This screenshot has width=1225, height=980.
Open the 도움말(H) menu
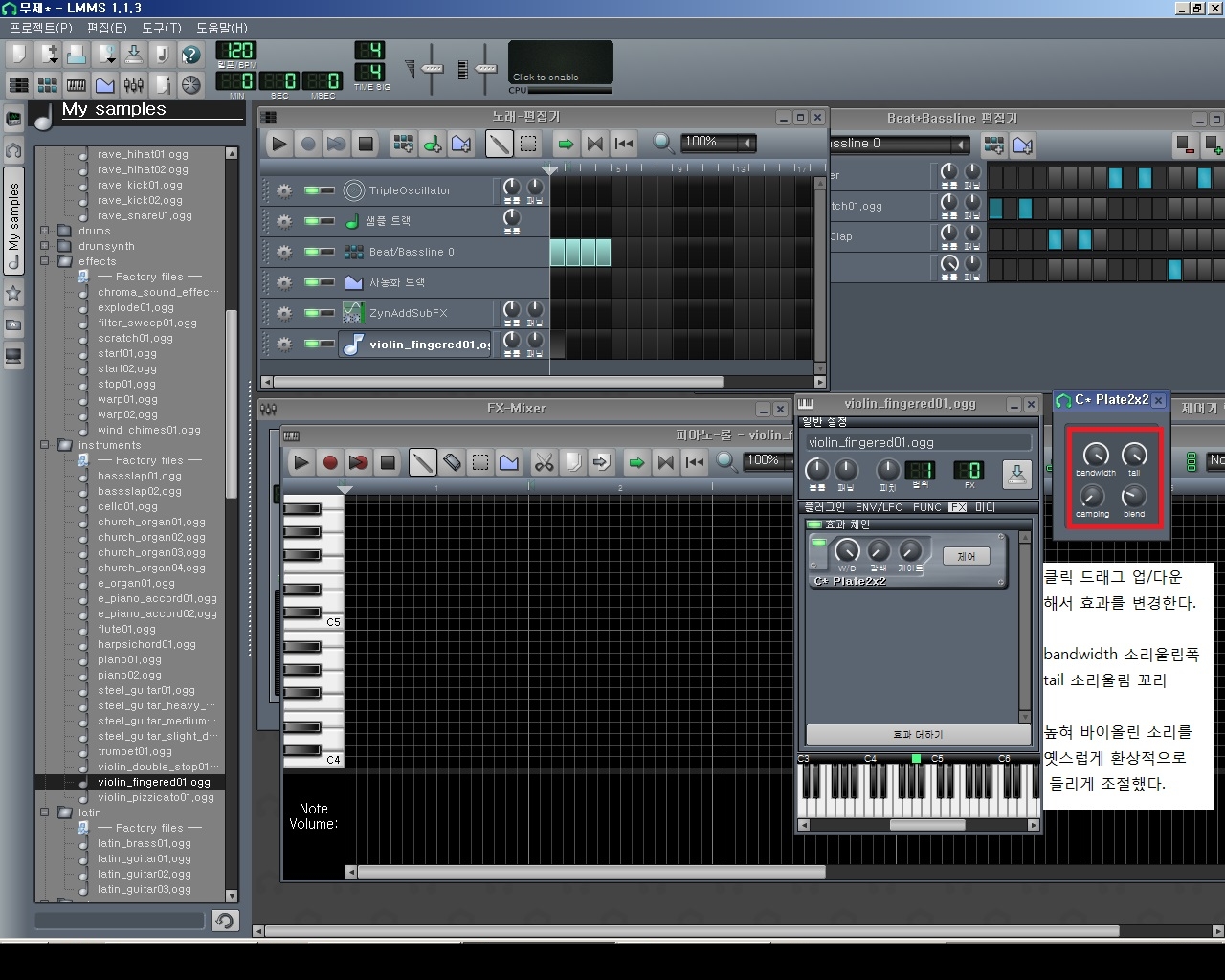222,28
